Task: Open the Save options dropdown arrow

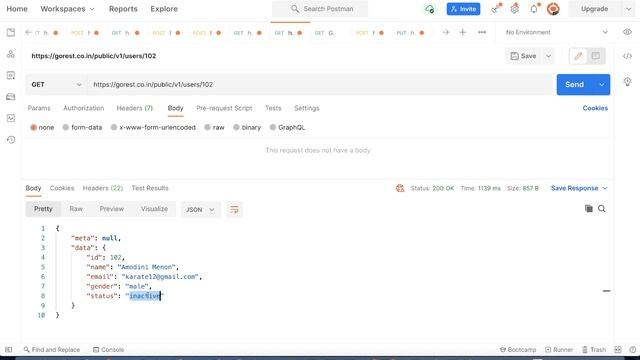Action: [549, 56]
